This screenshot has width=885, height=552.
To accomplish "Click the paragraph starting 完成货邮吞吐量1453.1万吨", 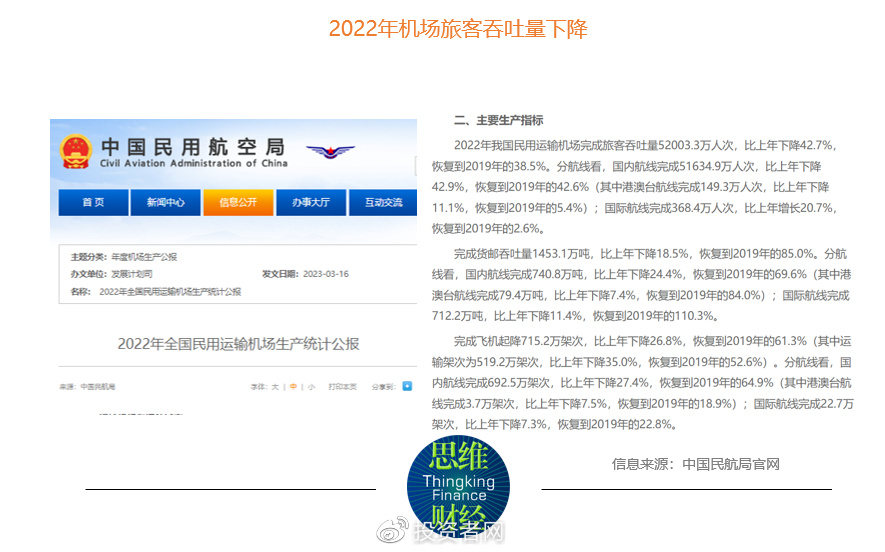I will (642, 284).
